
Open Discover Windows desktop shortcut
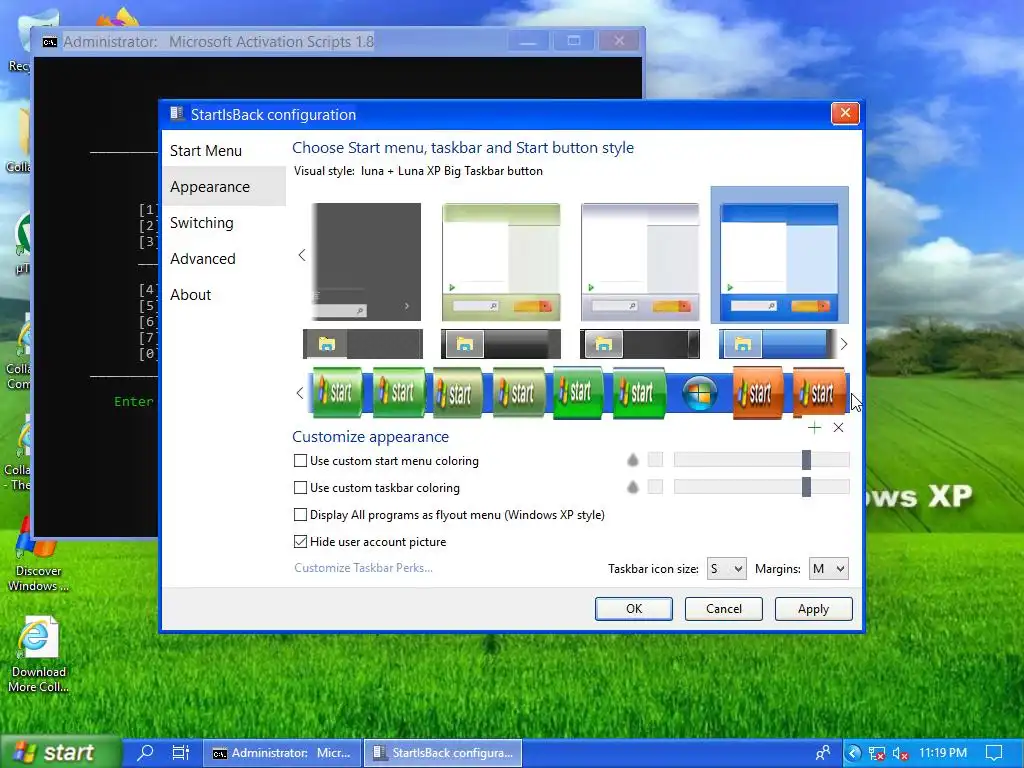[x=38, y=555]
